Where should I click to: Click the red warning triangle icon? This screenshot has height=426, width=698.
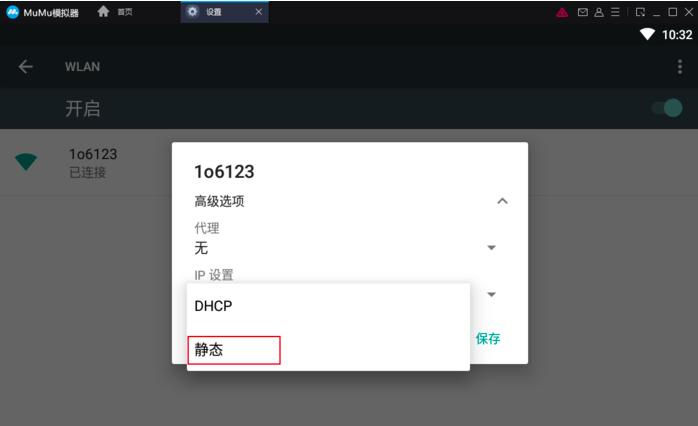(562, 12)
